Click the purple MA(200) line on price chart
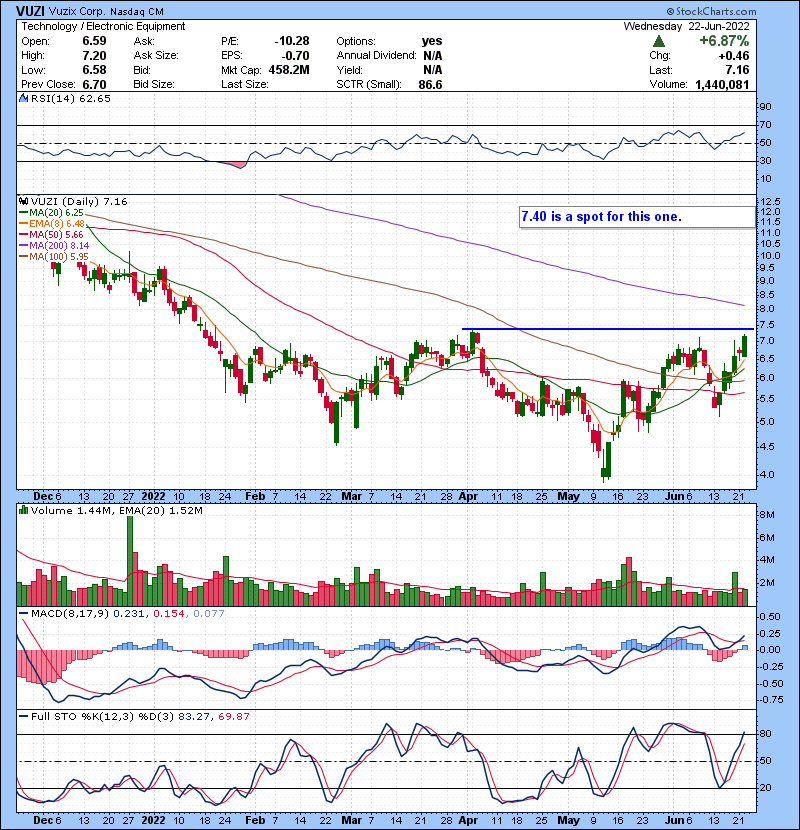This screenshot has width=800, height=830. click(x=511, y=253)
